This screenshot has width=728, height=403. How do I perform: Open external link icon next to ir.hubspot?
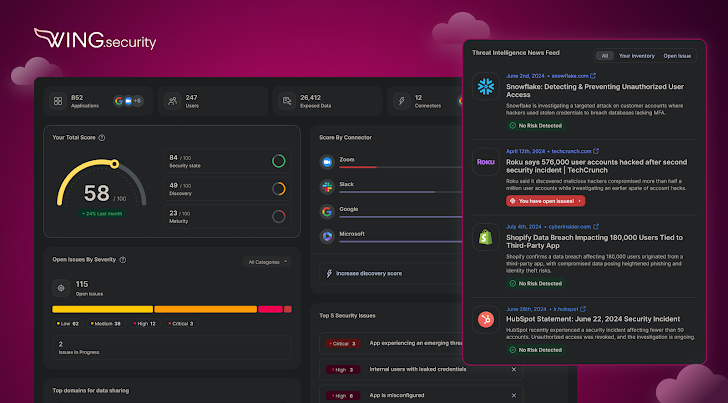583,309
